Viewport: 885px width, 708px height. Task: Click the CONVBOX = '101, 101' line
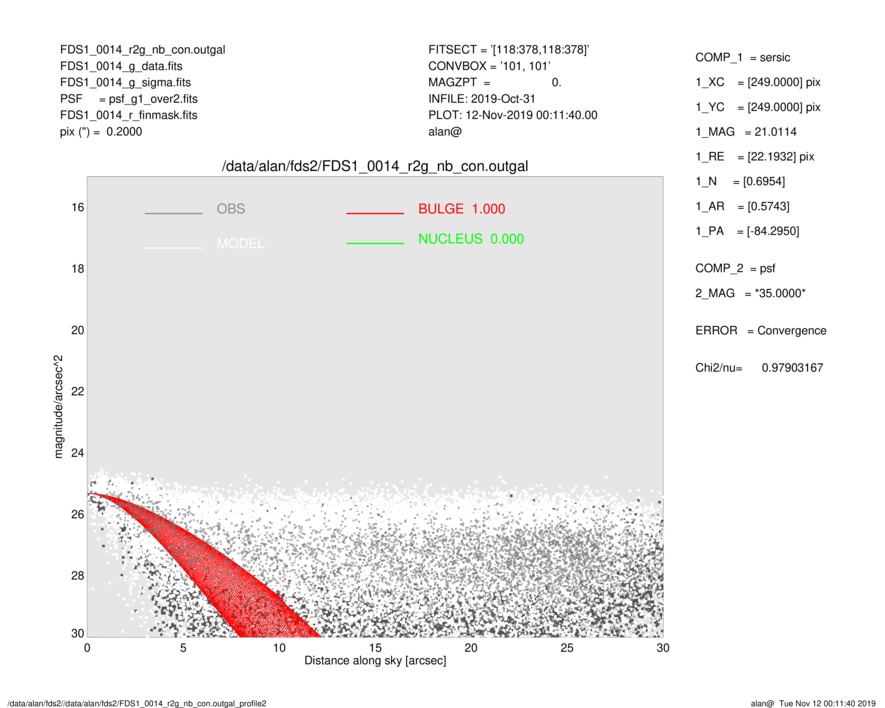tap(489, 66)
